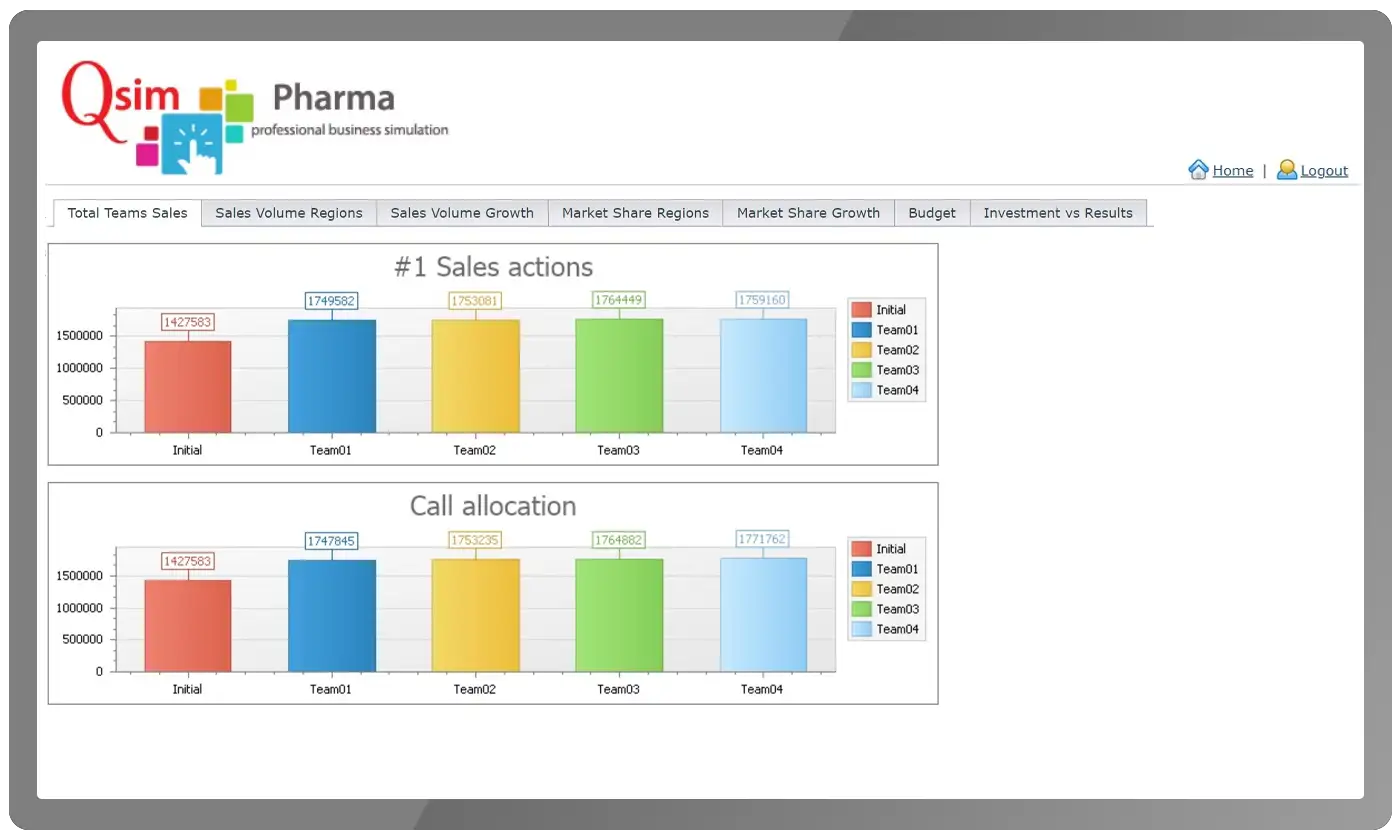
Task: Click the 1771762 value label on Team04
Action: [762, 539]
